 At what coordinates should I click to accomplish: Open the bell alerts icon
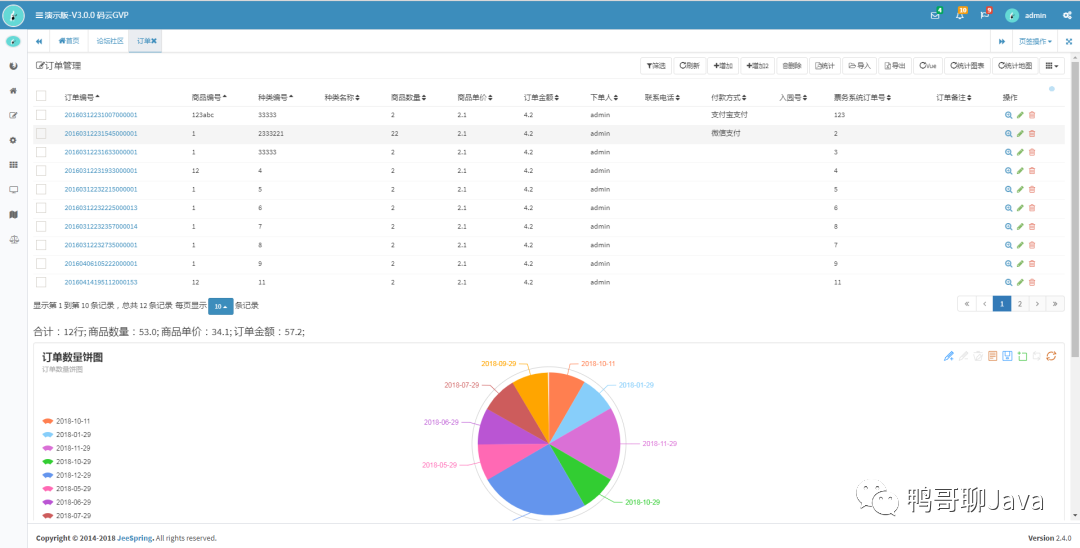959,15
